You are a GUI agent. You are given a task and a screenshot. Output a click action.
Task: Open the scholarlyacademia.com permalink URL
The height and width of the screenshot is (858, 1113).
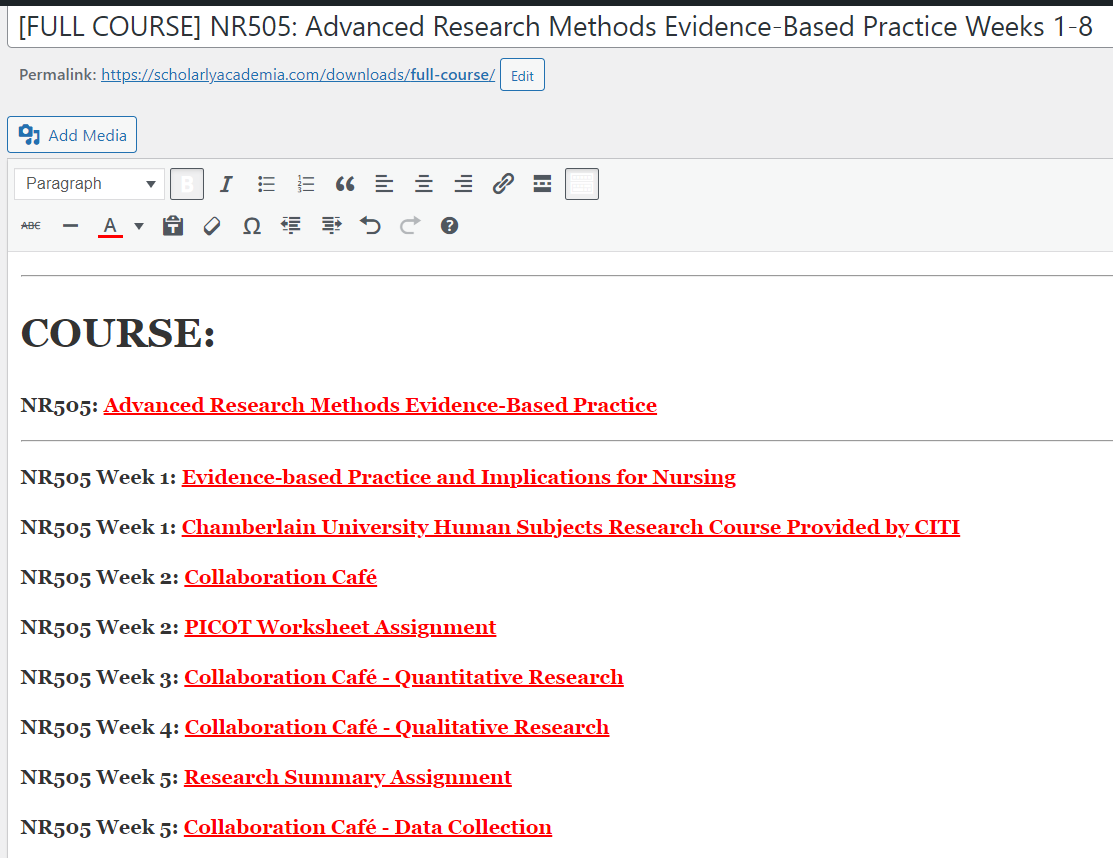[298, 75]
